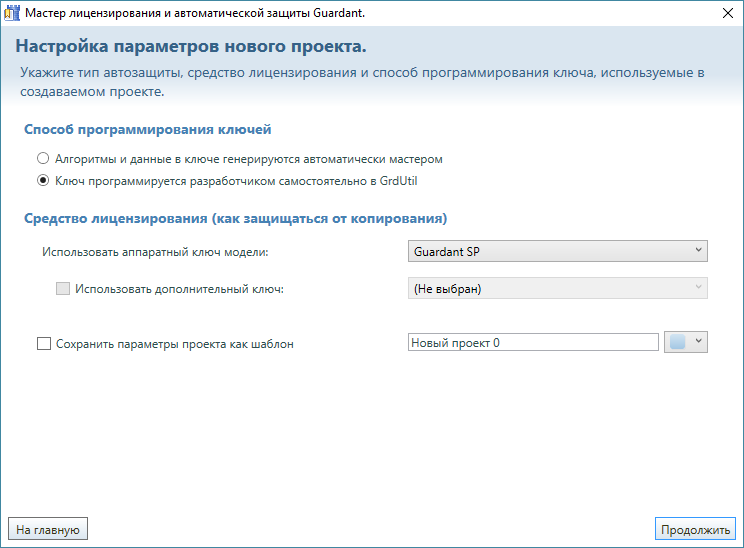The height and width of the screenshot is (548, 744).
Task: Open the Guardant SP key model dropdown
Action: tap(558, 252)
